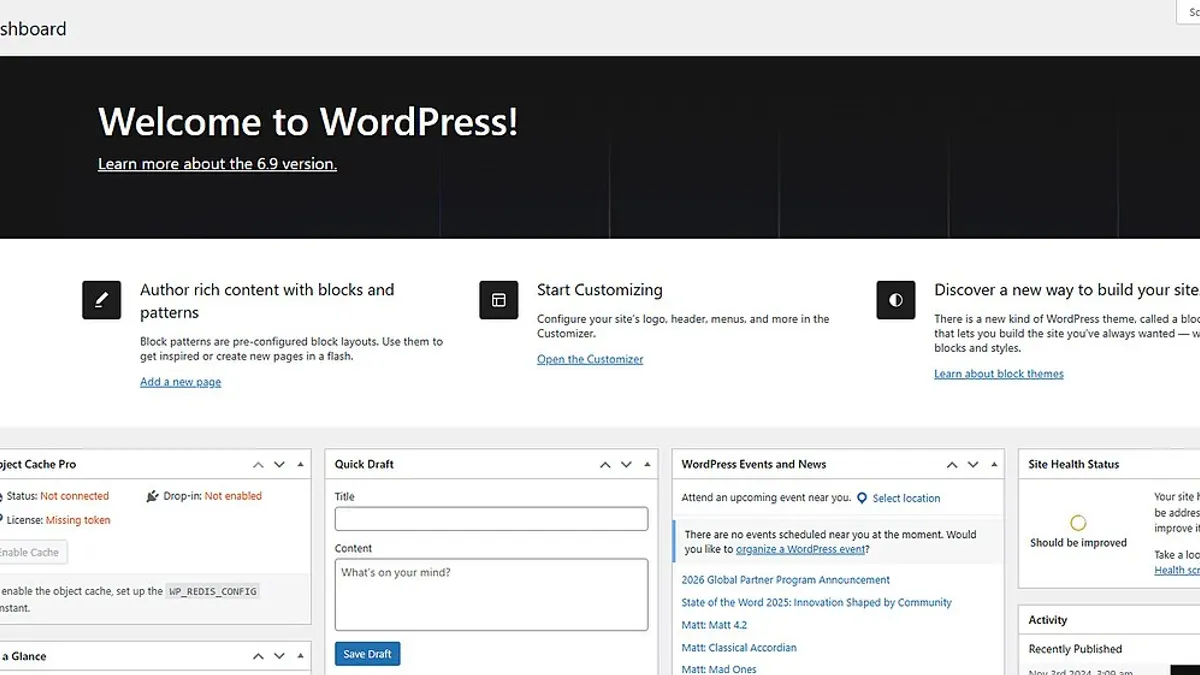The height and width of the screenshot is (675, 1200).
Task: Click the Save Draft button
Action: pyautogui.click(x=367, y=654)
